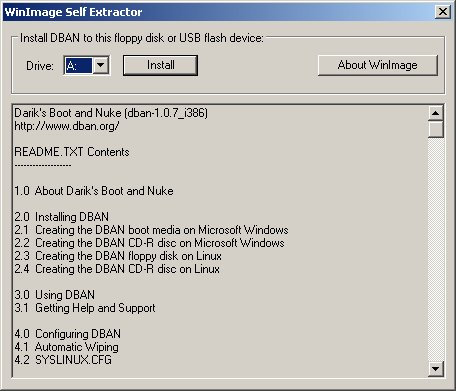Image resolution: width=456 pixels, height=391 pixels.
Task: Expand the Drive dropdown arrow
Action: pos(100,65)
